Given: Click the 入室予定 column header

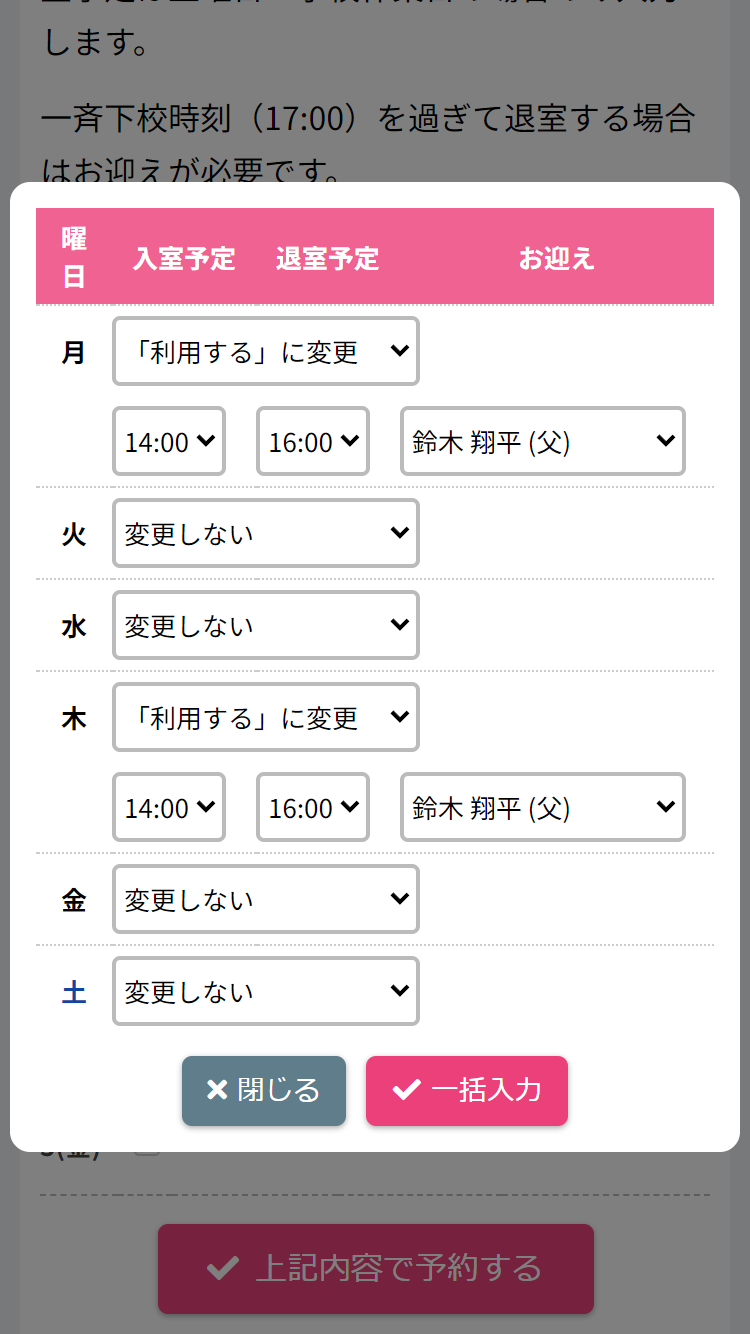Looking at the screenshot, I should click(184, 258).
